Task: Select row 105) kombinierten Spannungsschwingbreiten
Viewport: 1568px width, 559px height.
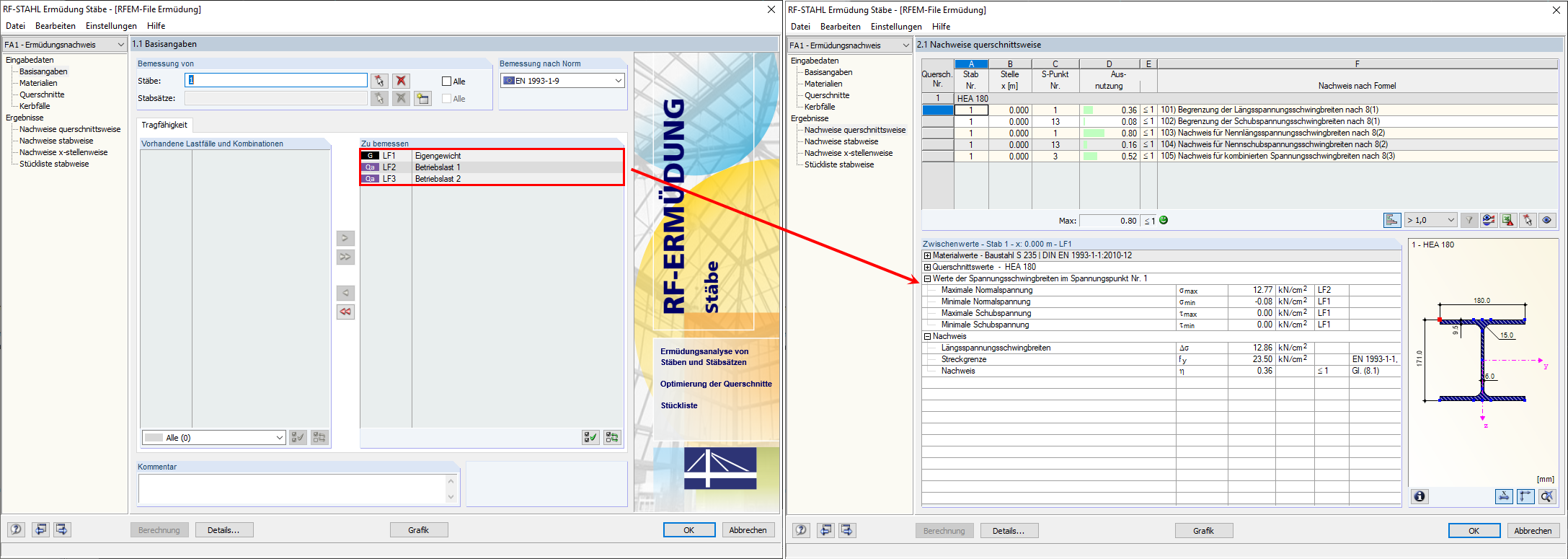Action: (1240, 157)
